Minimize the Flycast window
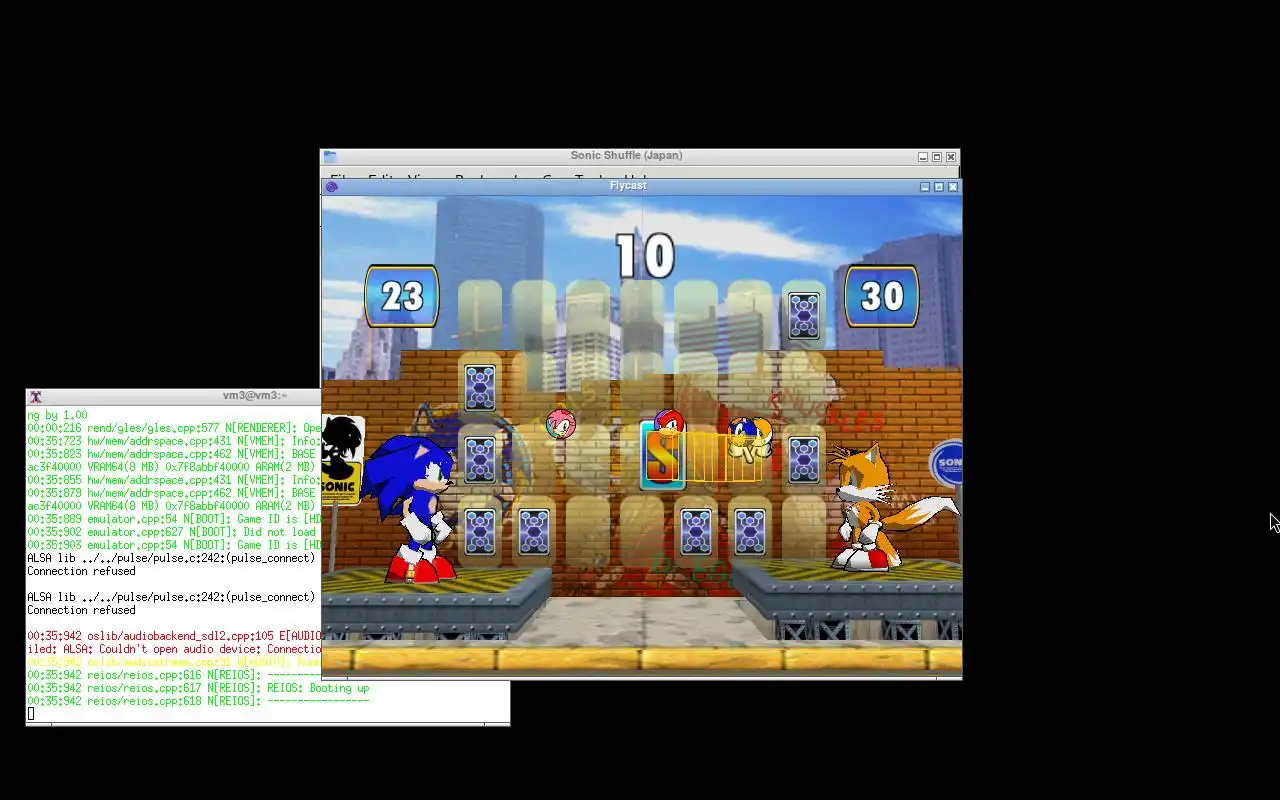The width and height of the screenshot is (1280, 800). click(x=925, y=187)
